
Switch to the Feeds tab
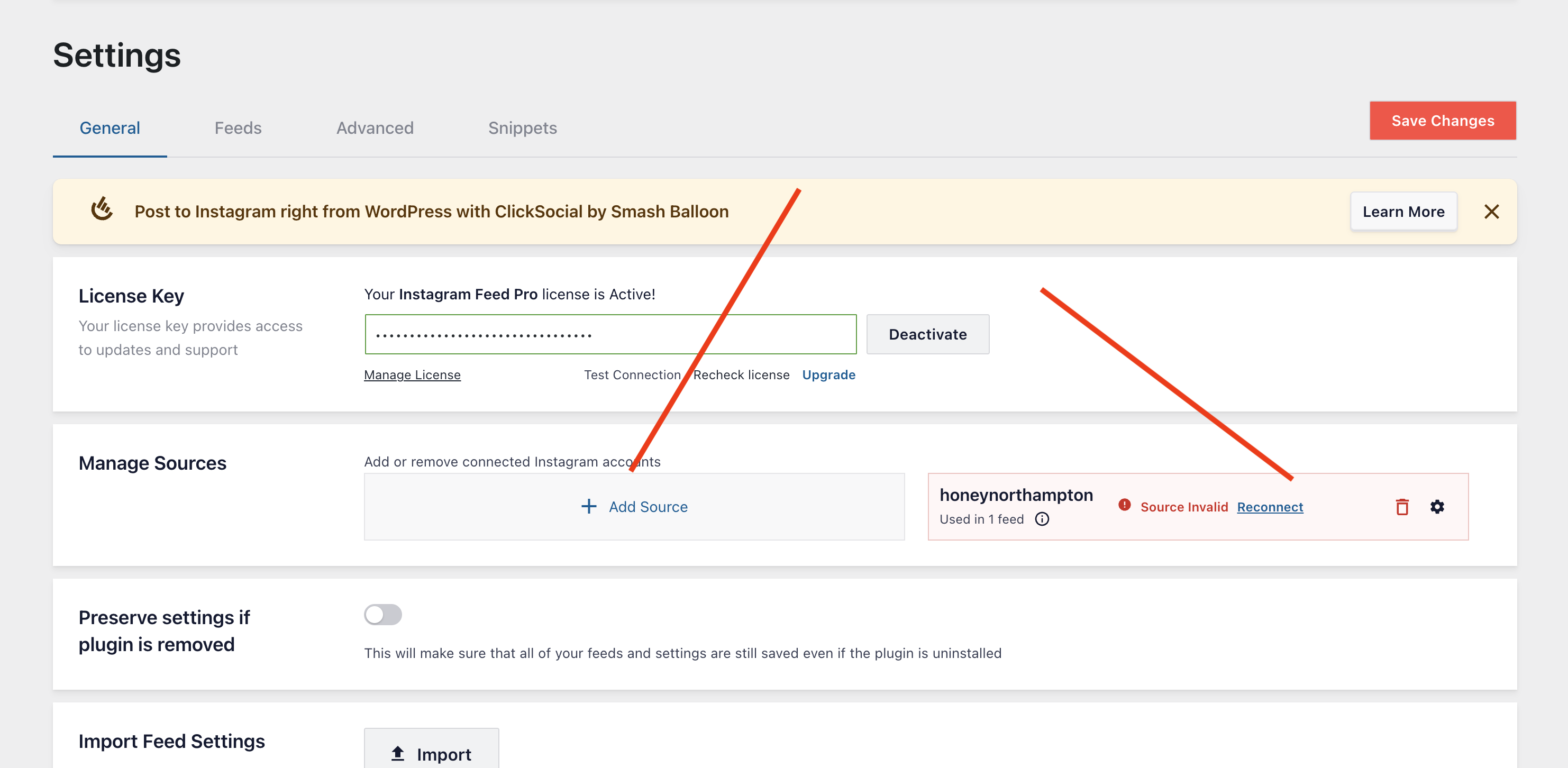tap(238, 128)
